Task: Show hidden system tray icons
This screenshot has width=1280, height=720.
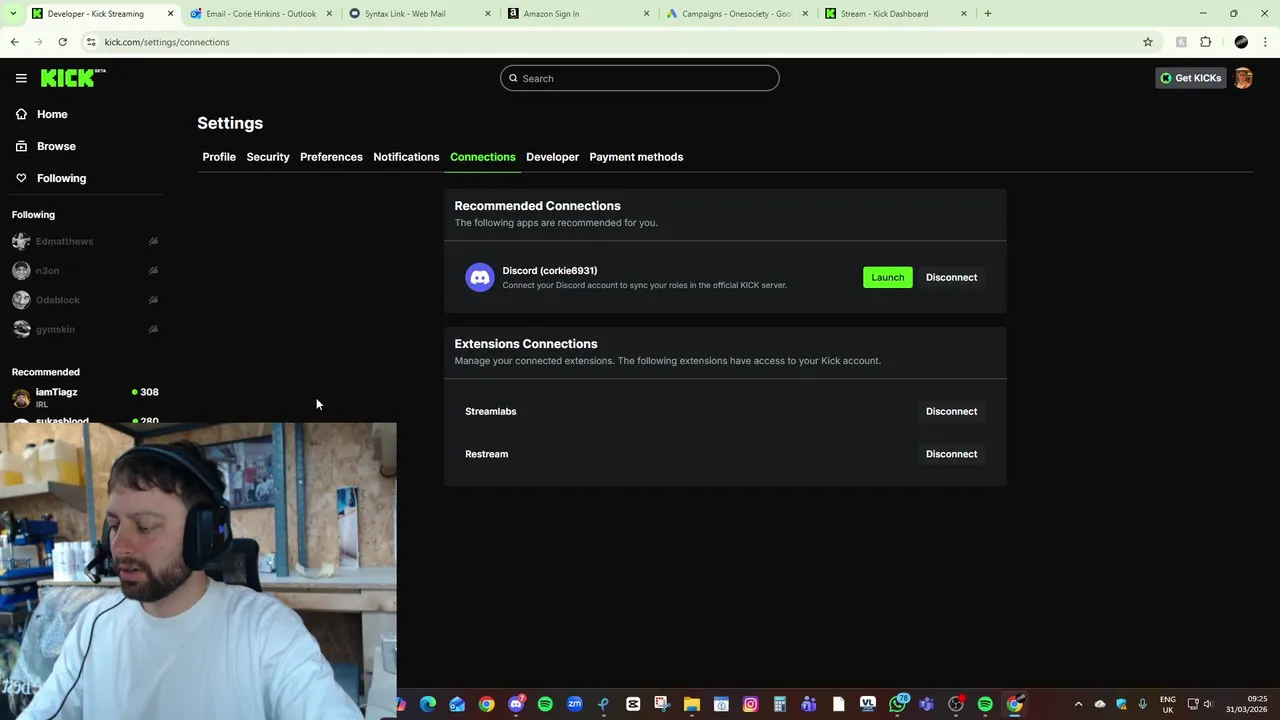Action: [x=1078, y=704]
